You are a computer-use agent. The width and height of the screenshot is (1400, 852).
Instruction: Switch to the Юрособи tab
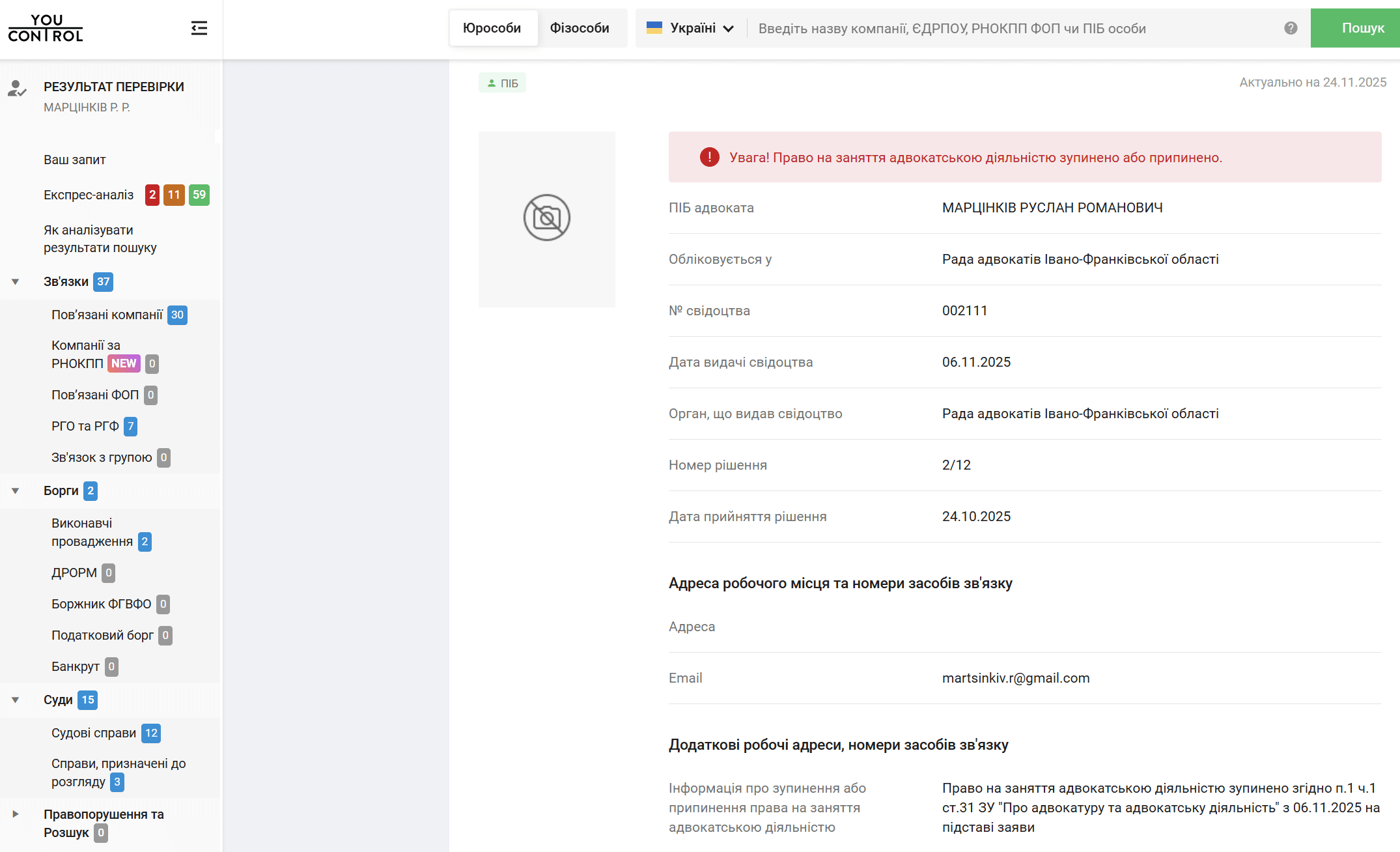tap(492, 28)
